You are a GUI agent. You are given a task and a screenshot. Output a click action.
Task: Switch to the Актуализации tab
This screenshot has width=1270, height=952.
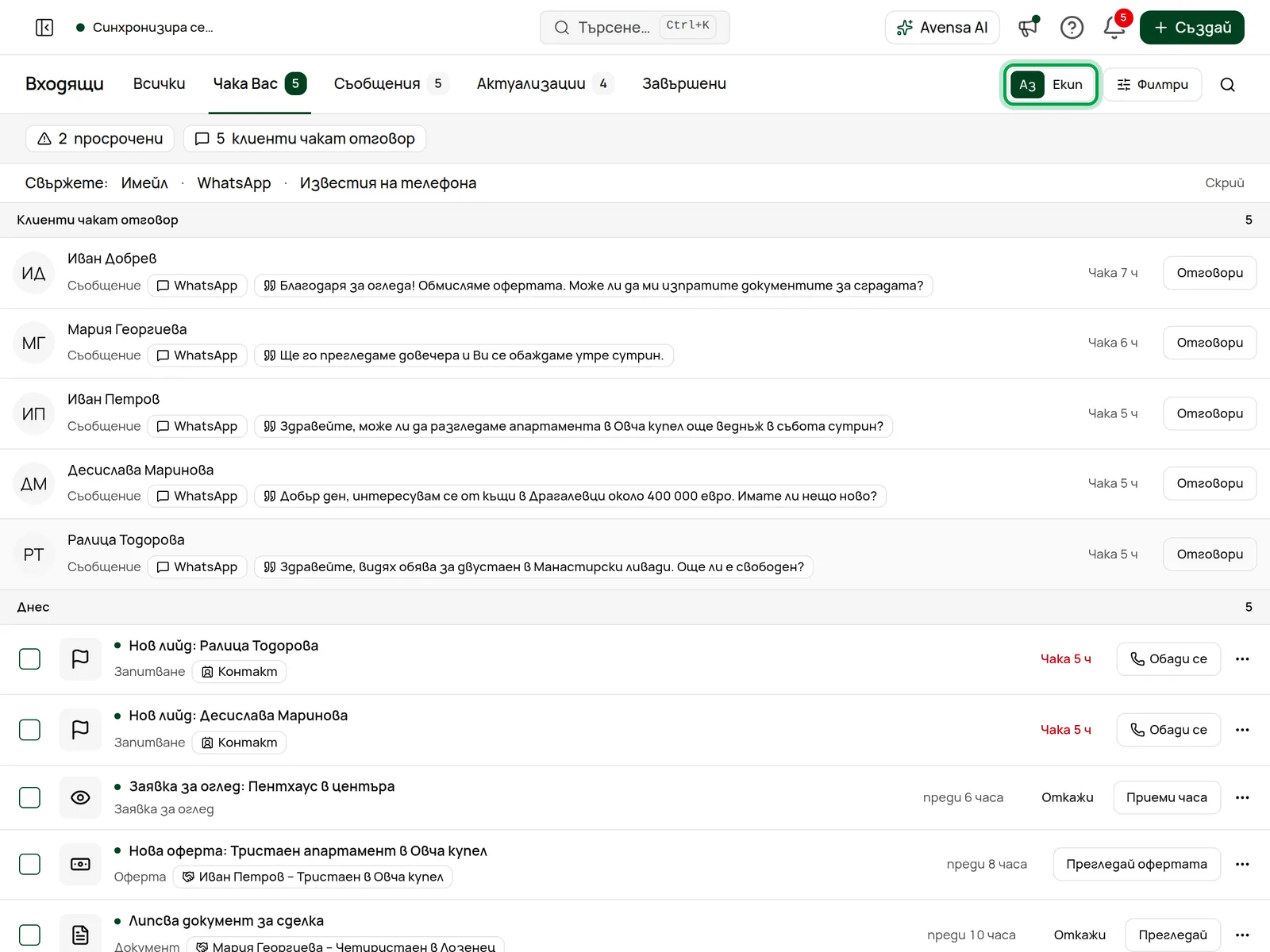(x=545, y=84)
